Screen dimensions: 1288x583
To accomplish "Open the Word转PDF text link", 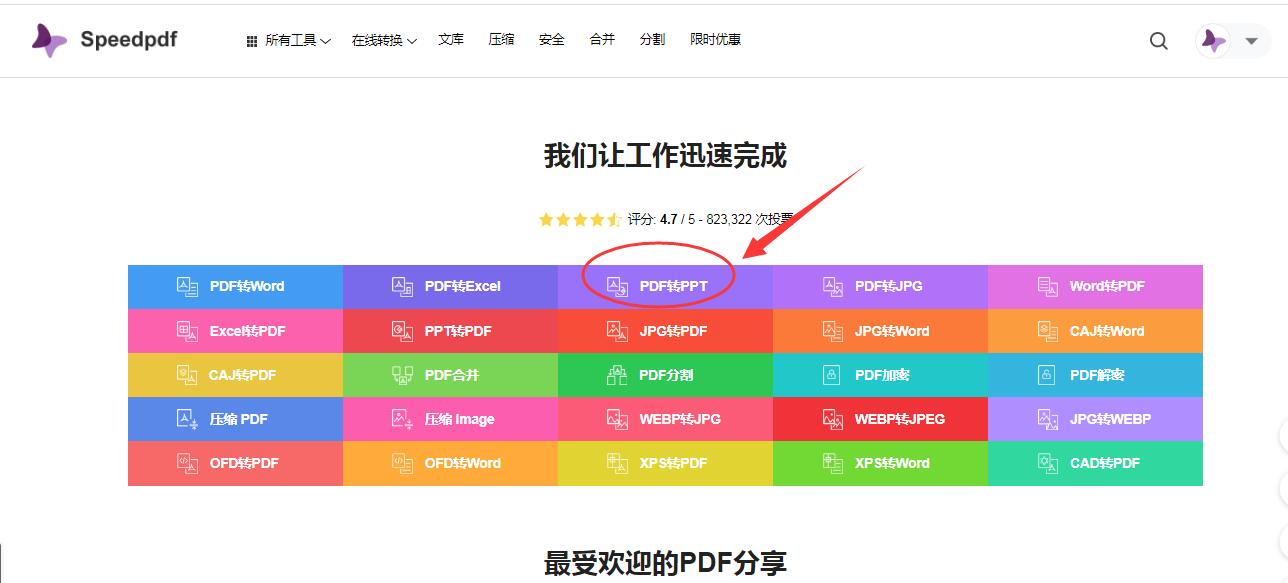I will click(1107, 286).
